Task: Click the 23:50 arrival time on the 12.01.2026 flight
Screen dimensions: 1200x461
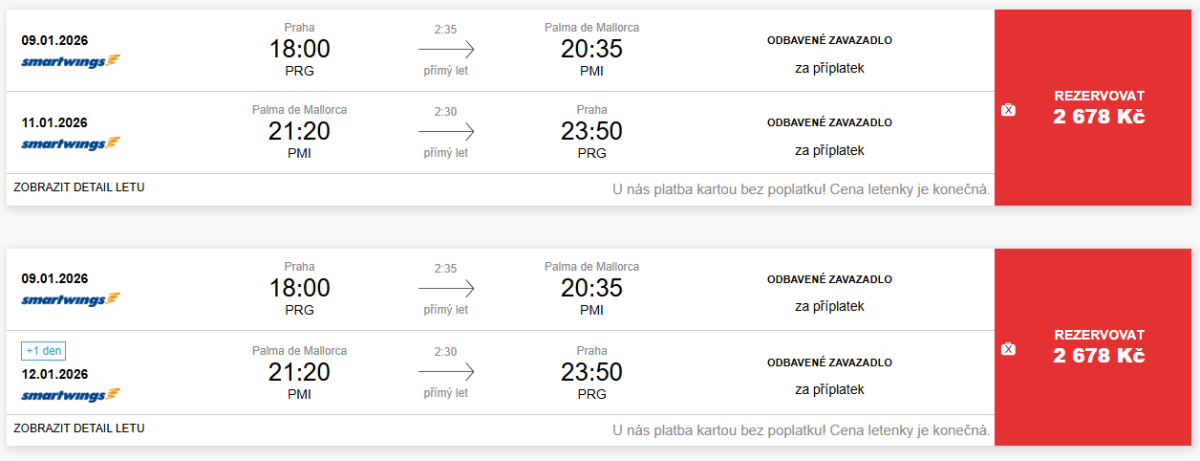Action: click(x=591, y=372)
